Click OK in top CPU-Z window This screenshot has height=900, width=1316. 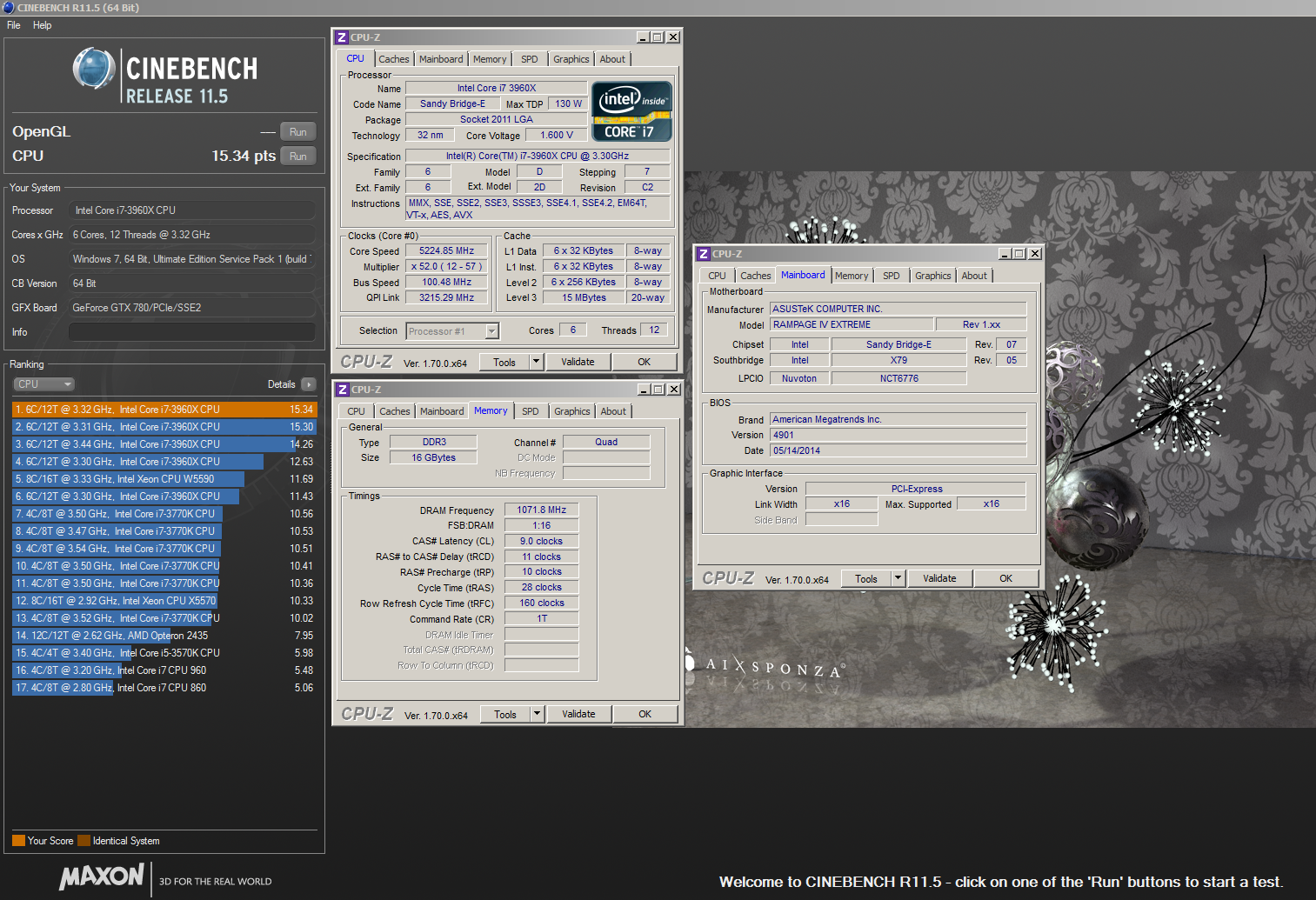[x=645, y=363]
